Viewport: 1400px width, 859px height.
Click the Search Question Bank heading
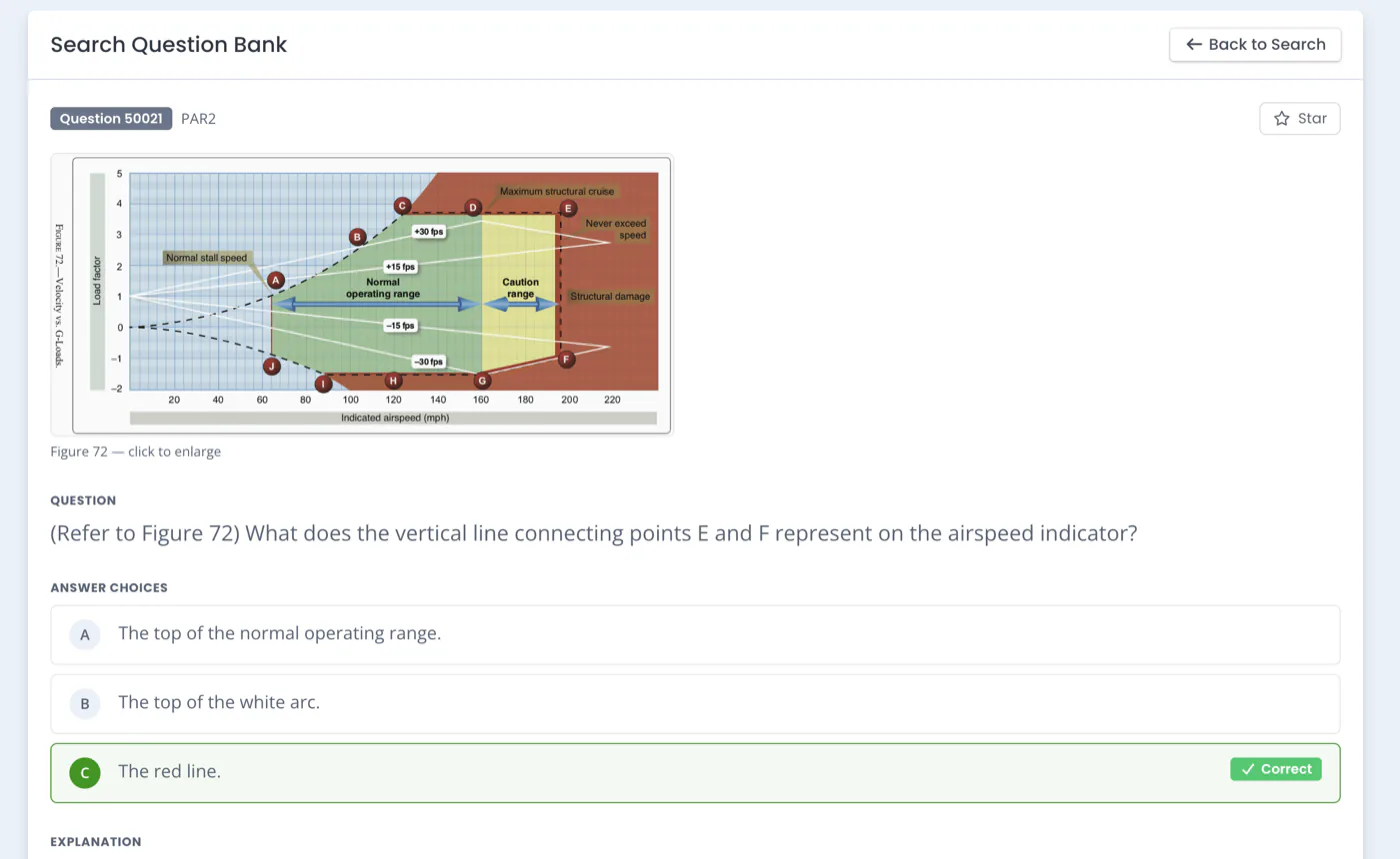tap(169, 44)
